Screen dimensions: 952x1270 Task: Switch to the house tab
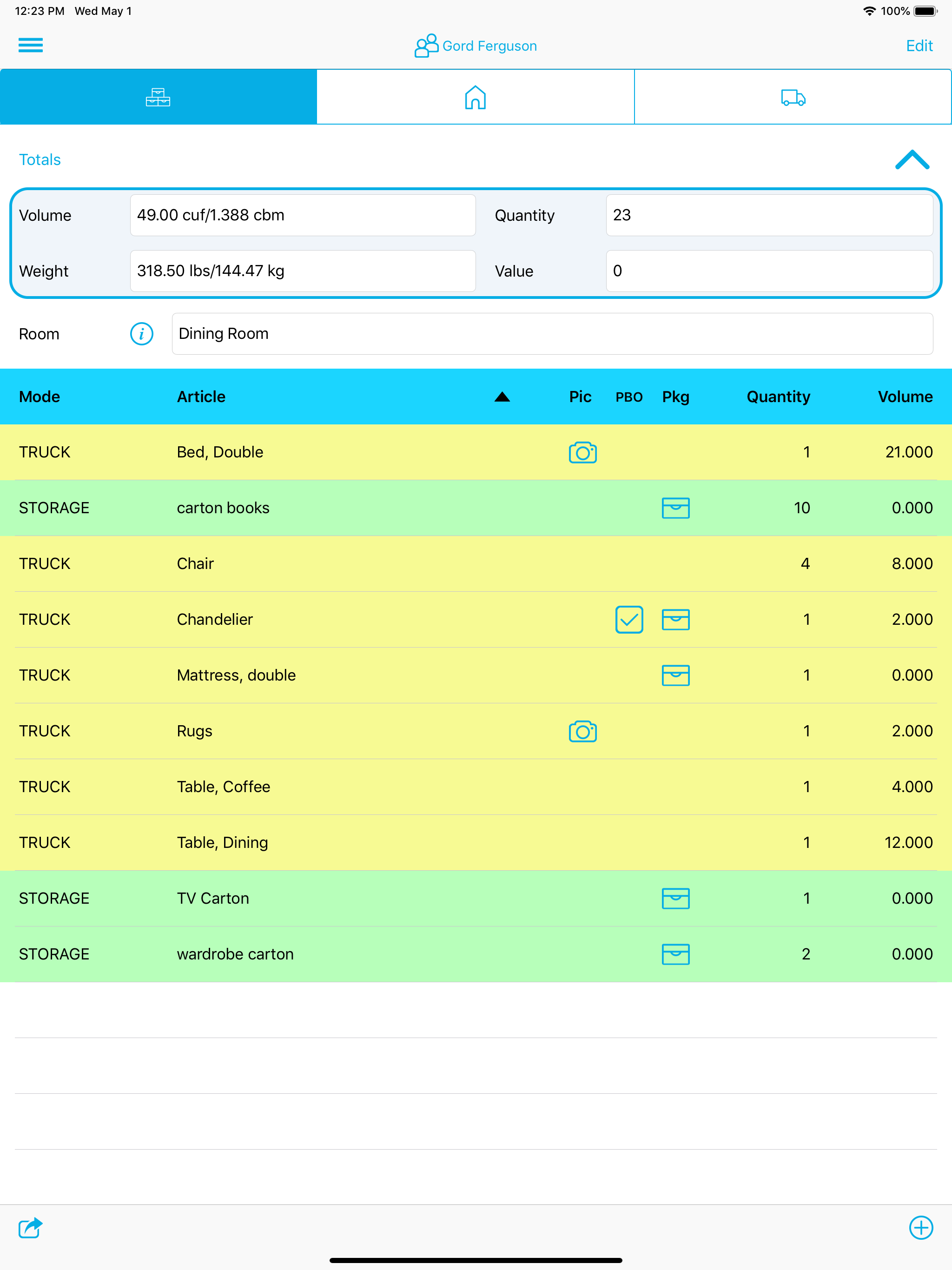(x=476, y=97)
